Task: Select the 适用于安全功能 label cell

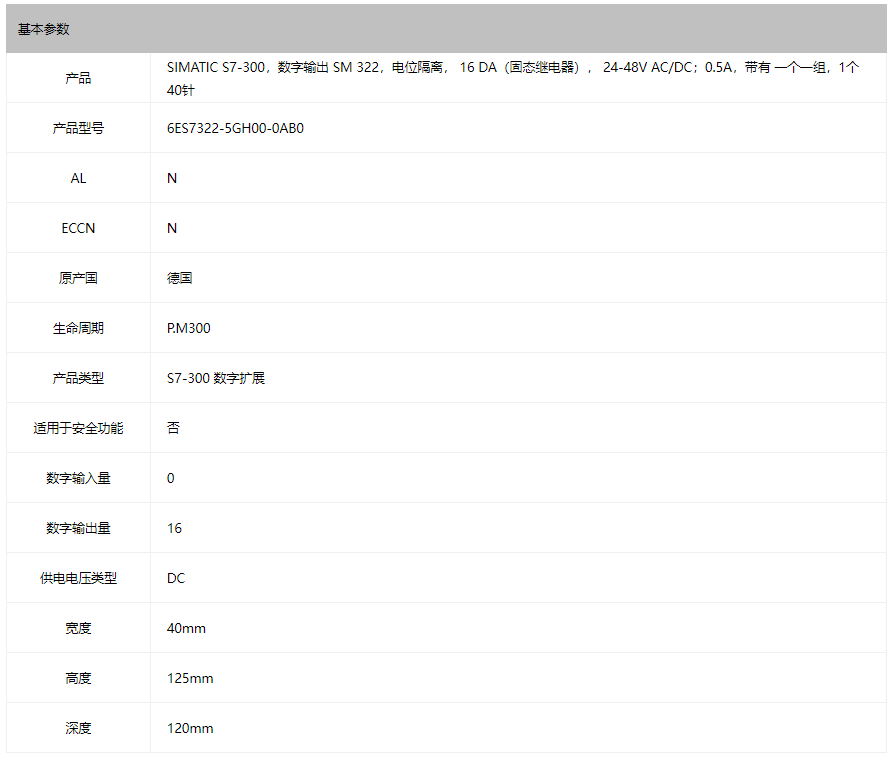Action: point(78,428)
